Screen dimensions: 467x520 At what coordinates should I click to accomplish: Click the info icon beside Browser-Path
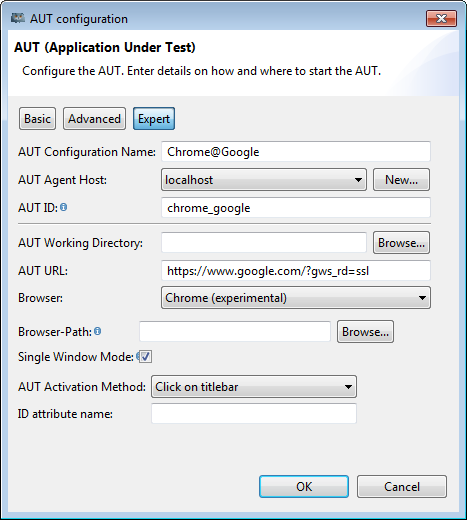click(x=97, y=331)
